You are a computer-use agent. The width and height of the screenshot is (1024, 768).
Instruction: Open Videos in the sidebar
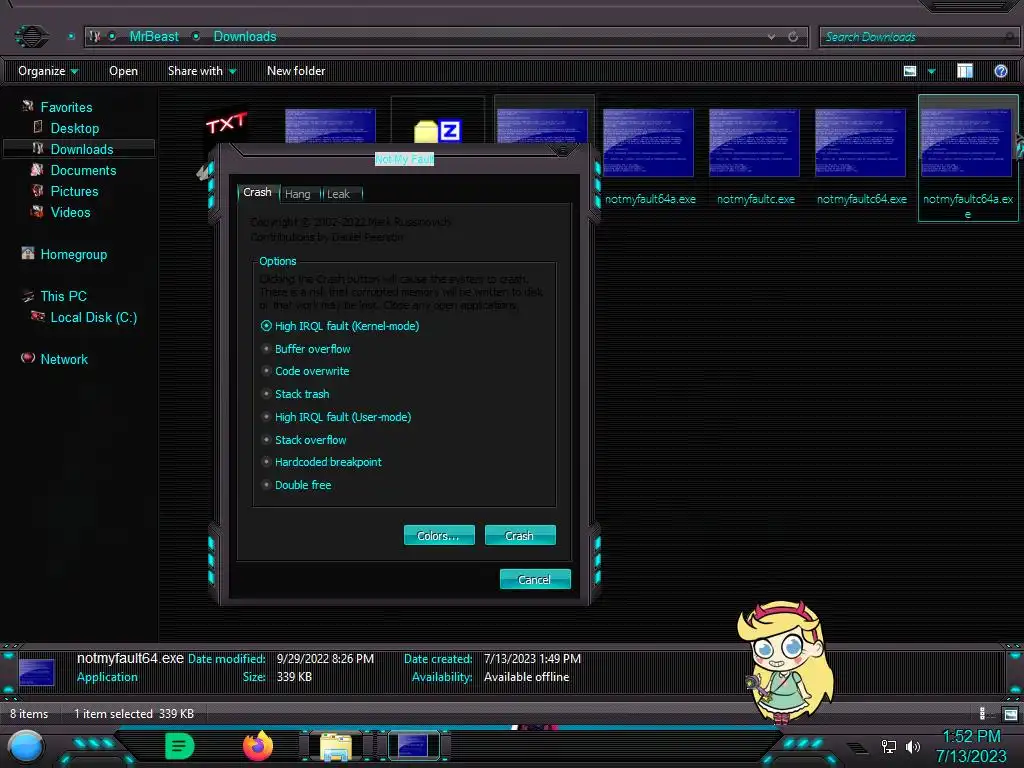pos(70,212)
